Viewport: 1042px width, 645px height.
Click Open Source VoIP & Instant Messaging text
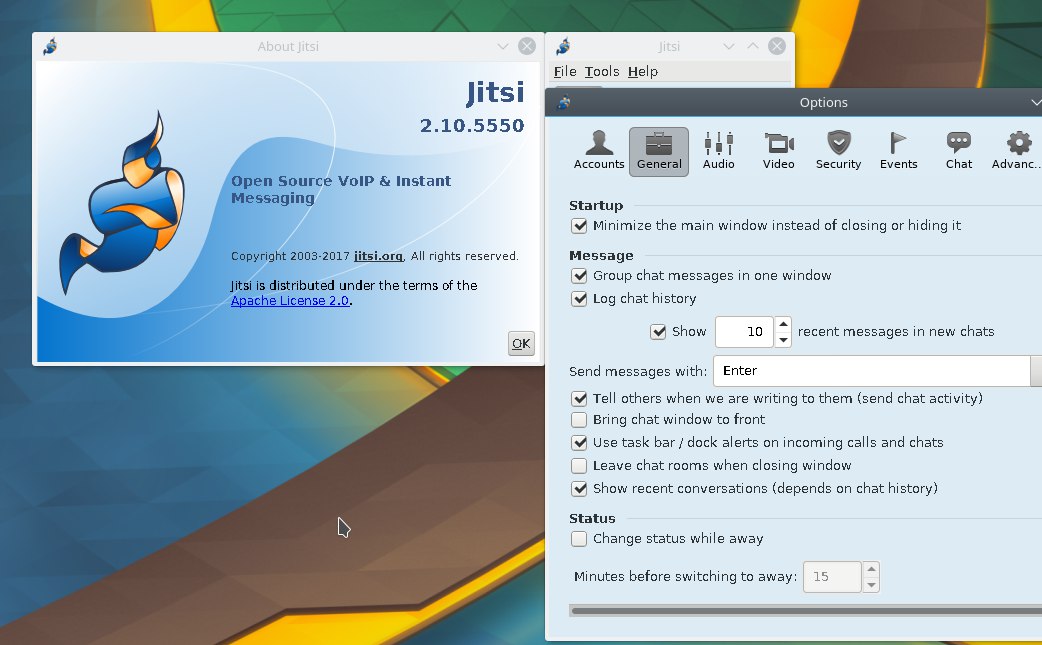341,189
